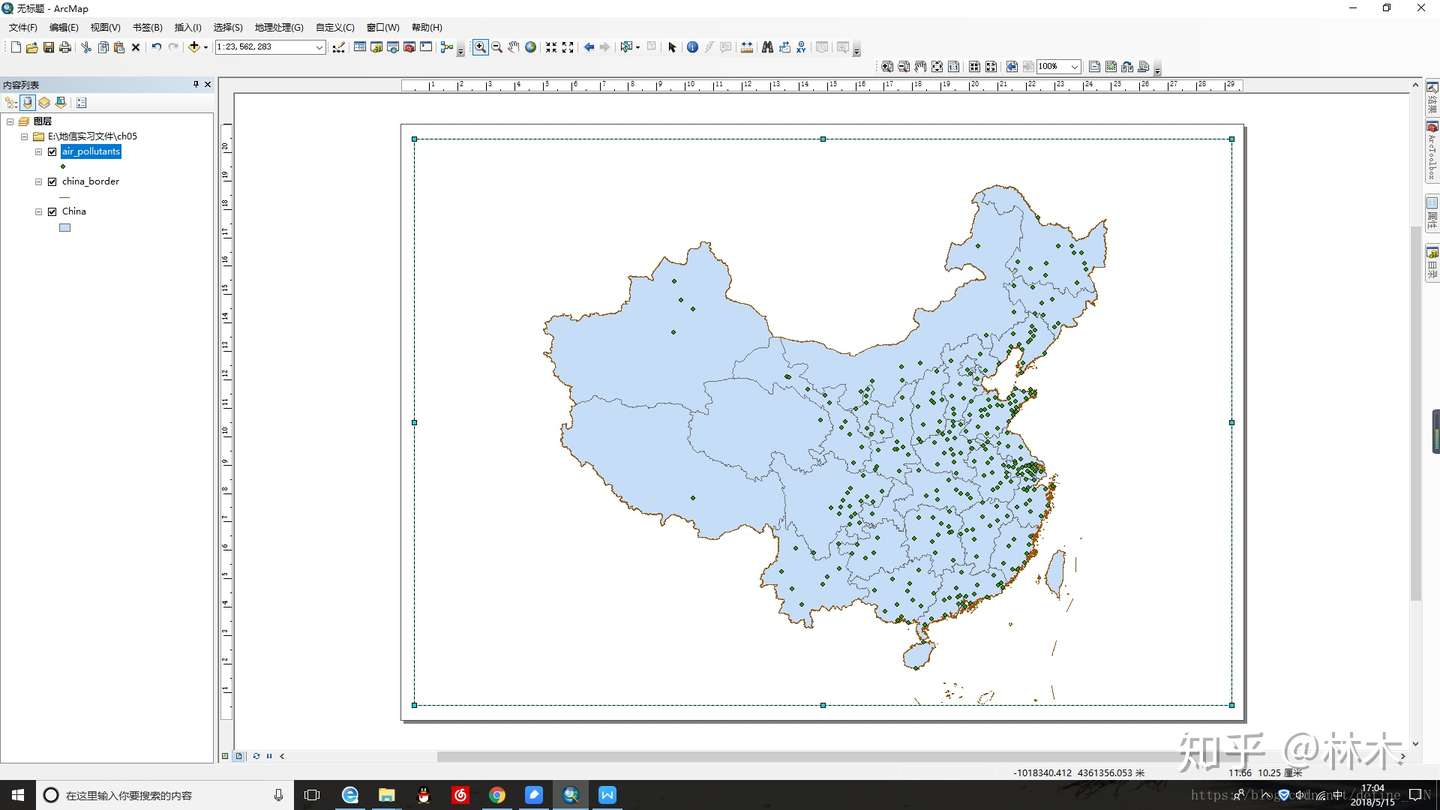Open the map scale dropdown
Viewport: 1440px width, 810px height.
pyautogui.click(x=319, y=47)
